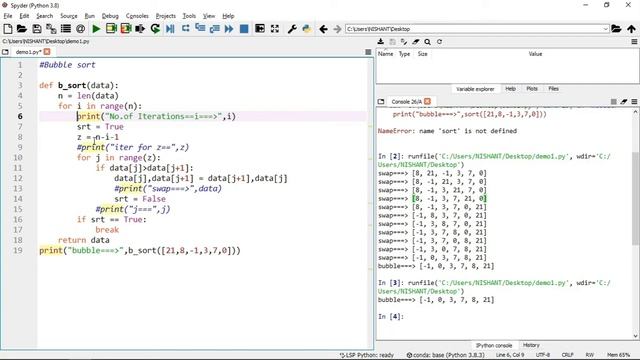Screen dimensions: 640x360
Task: Open PYTHONPATH manager icon
Action: [x=307, y=29]
